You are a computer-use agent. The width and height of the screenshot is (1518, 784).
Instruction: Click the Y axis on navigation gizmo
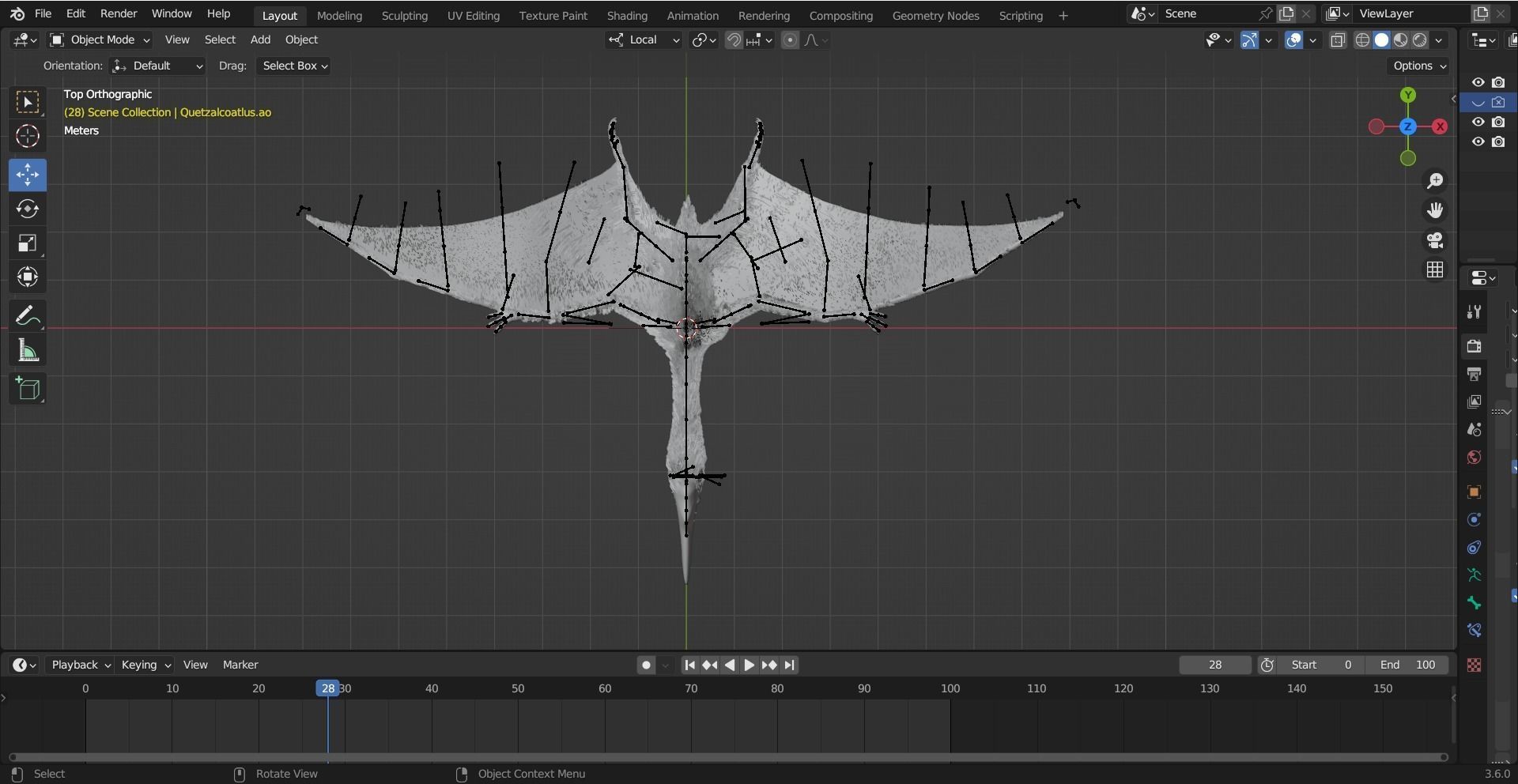1408,95
